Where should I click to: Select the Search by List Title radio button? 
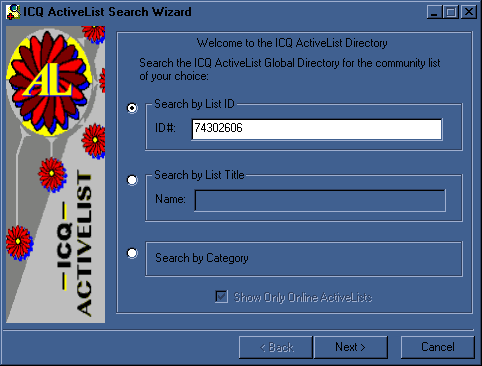coord(132,180)
